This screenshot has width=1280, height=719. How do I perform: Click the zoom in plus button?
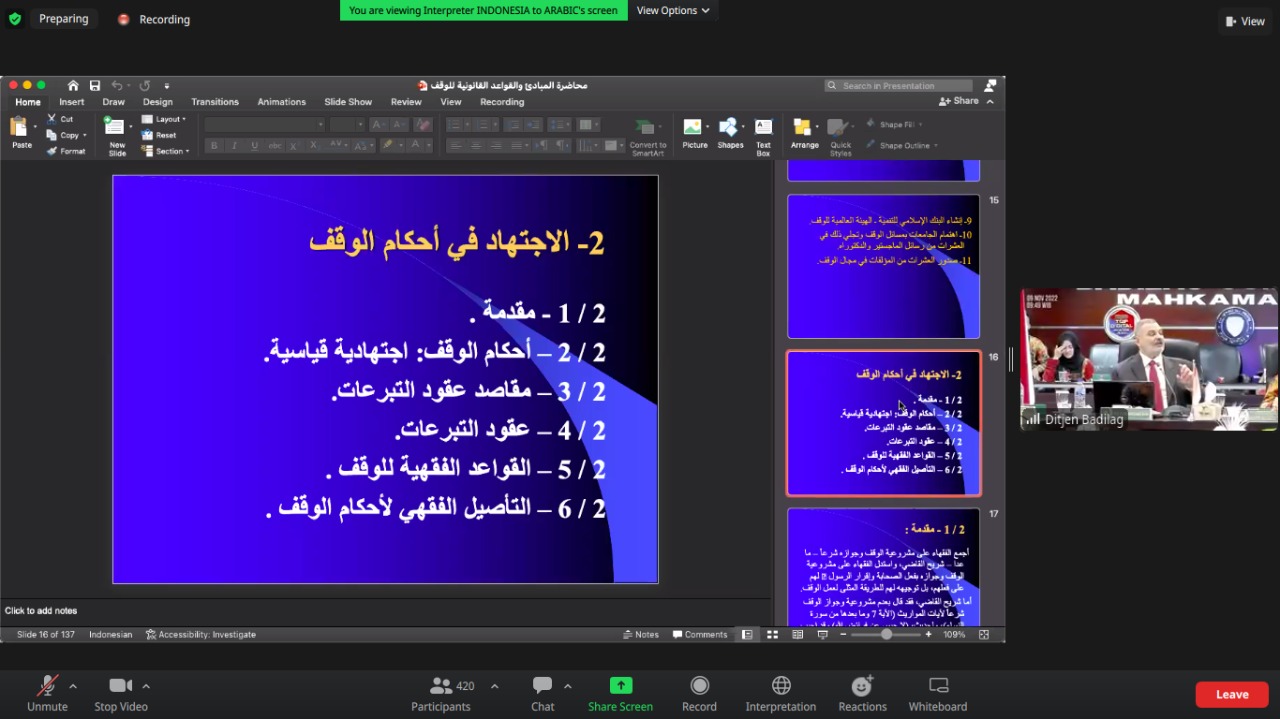pyautogui.click(x=929, y=635)
